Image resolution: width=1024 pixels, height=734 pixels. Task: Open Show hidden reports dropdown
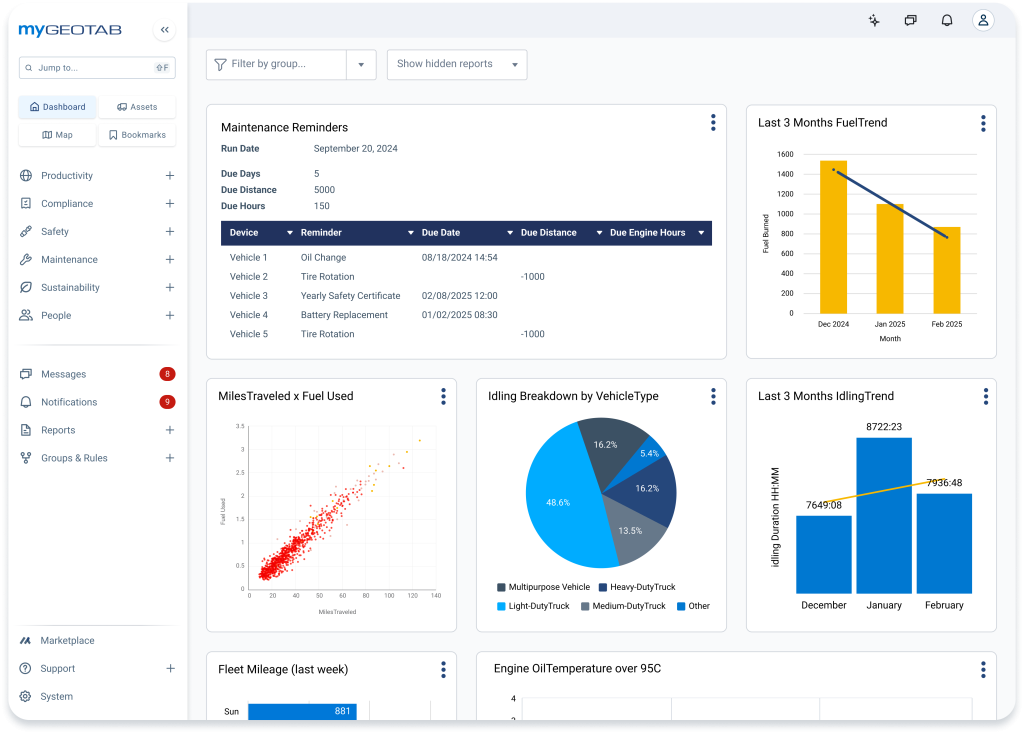tap(457, 65)
